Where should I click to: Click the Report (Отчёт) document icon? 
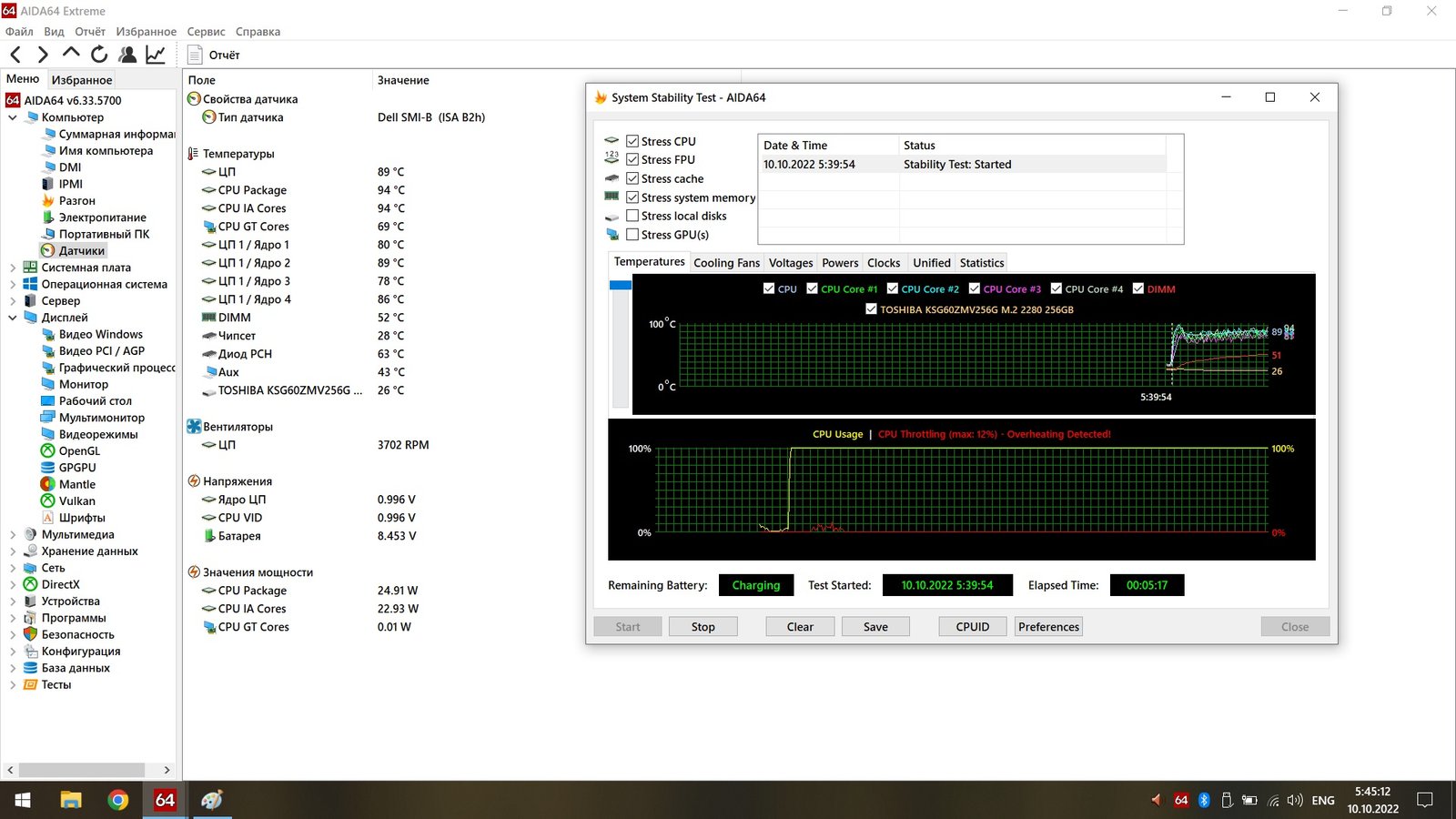195,55
